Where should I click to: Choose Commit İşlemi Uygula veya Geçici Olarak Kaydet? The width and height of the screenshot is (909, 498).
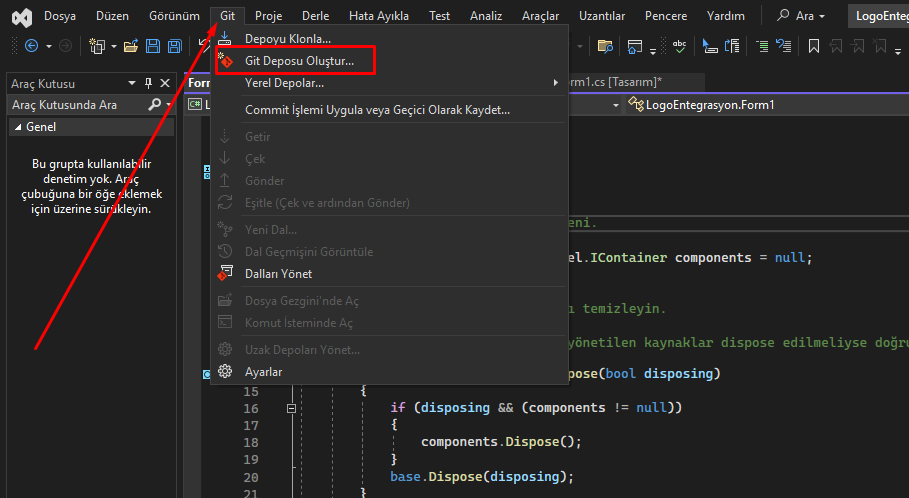point(388,110)
